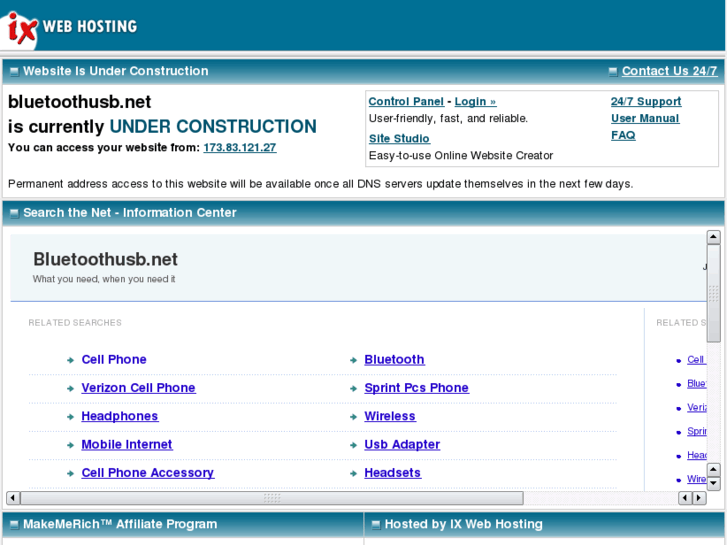Image resolution: width=727 pixels, height=545 pixels.
Task: Click the Login » link
Action: tap(475, 102)
